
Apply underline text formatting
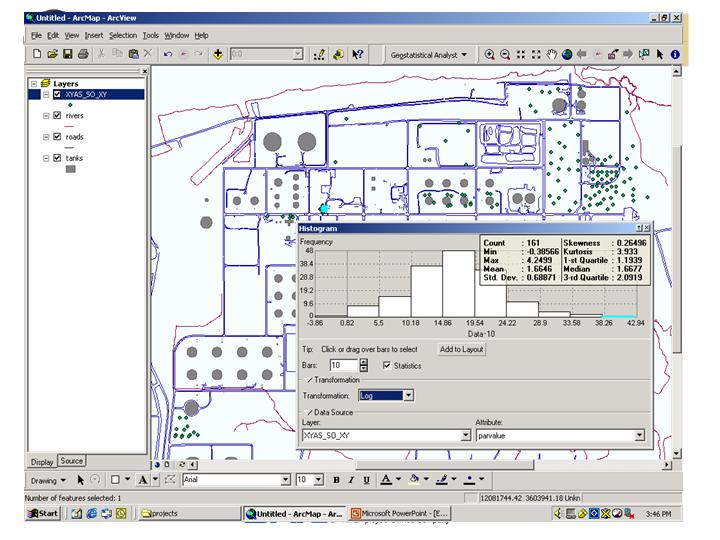click(x=366, y=480)
